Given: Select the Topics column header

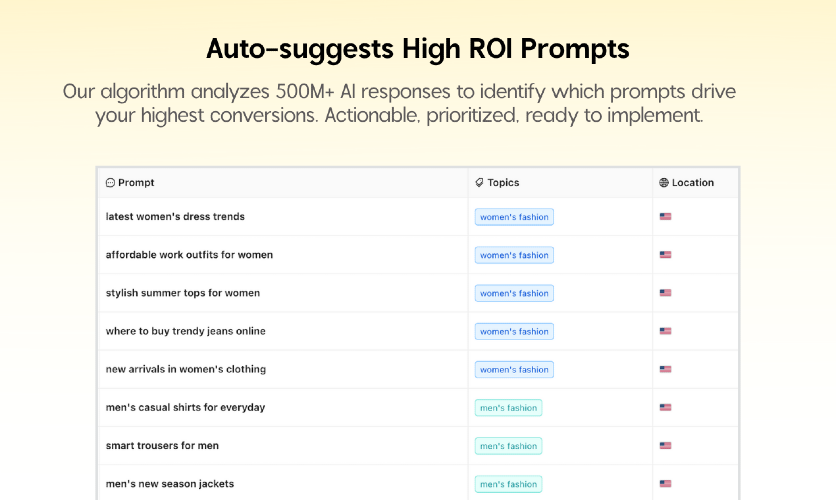Looking at the screenshot, I should pos(497,183).
